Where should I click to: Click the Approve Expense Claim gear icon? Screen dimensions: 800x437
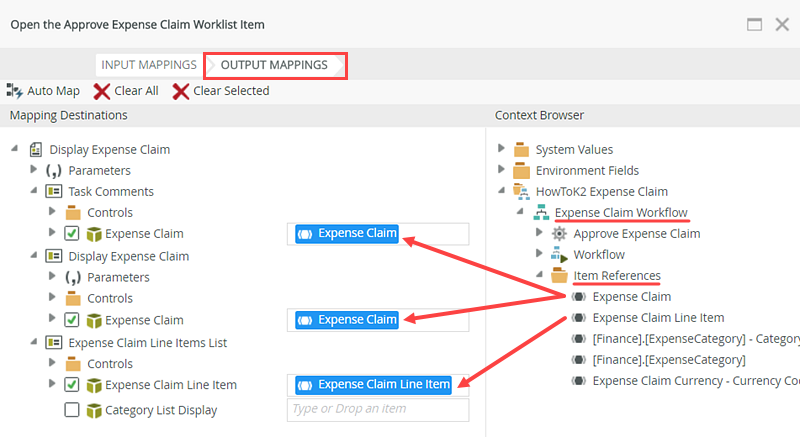coord(559,233)
